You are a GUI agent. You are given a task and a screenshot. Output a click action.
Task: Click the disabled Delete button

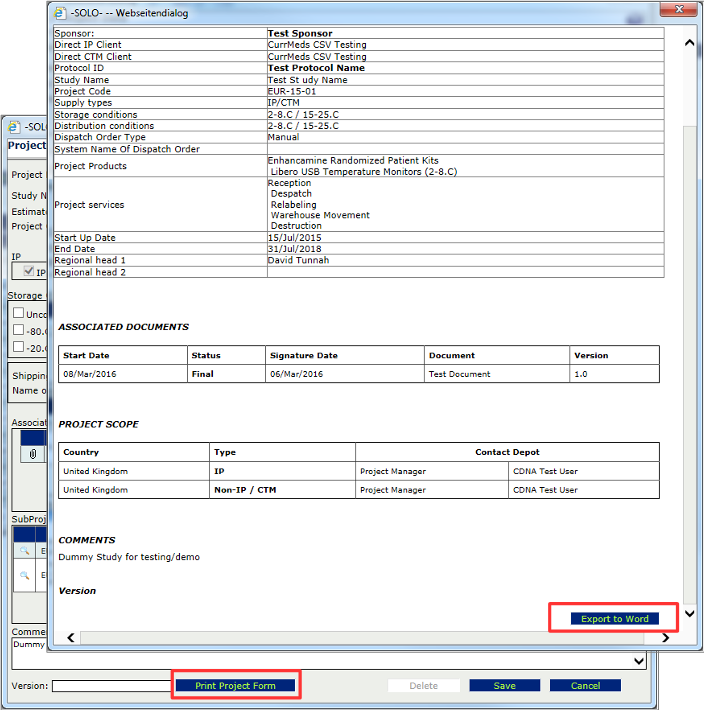(x=423, y=686)
